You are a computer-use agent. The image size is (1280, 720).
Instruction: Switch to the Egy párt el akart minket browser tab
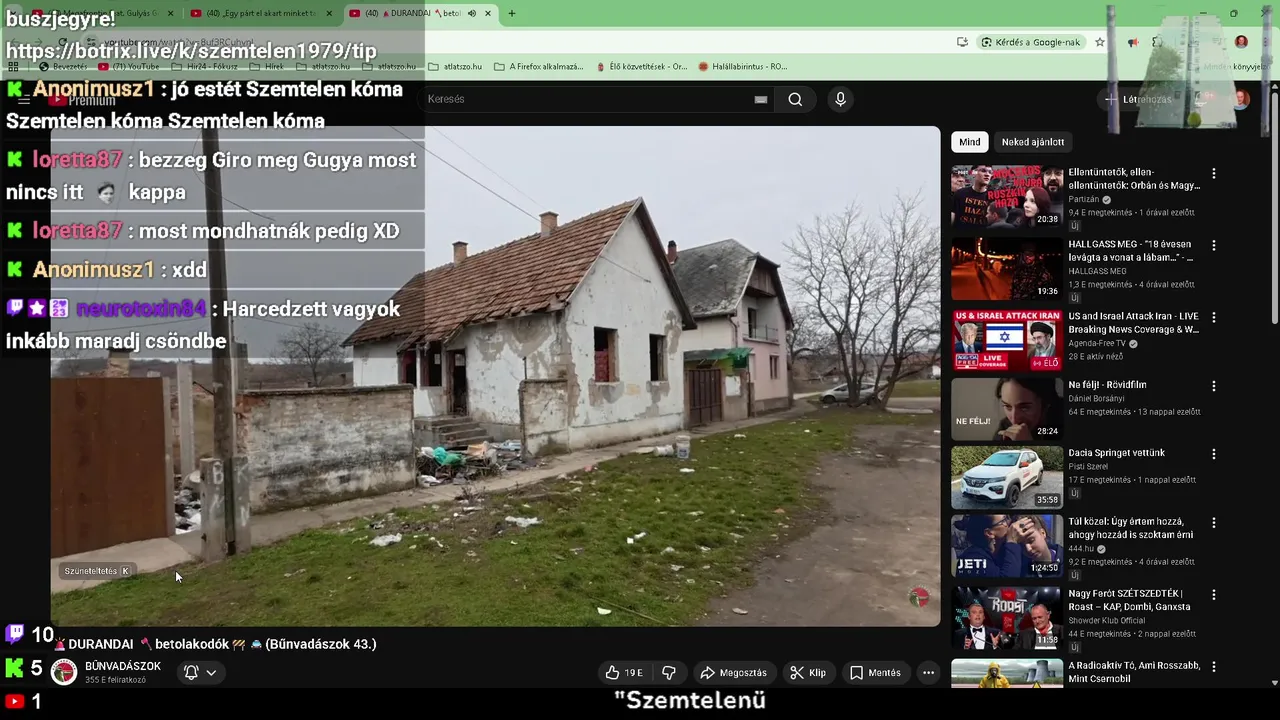pos(261,13)
